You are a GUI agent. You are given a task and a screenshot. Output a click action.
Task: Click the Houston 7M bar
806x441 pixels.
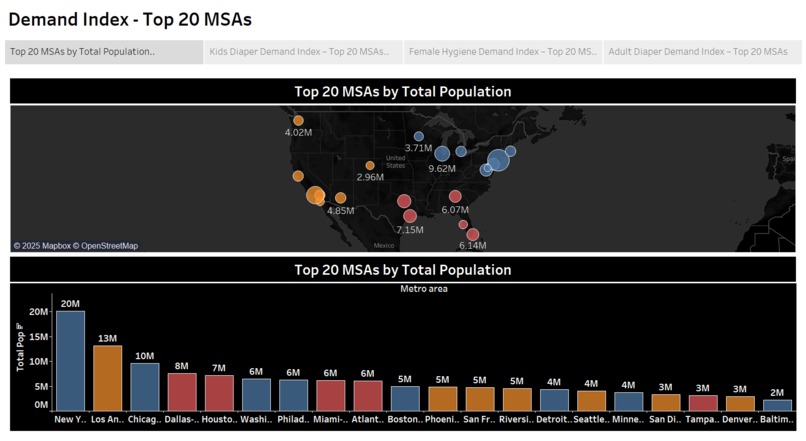219,393
